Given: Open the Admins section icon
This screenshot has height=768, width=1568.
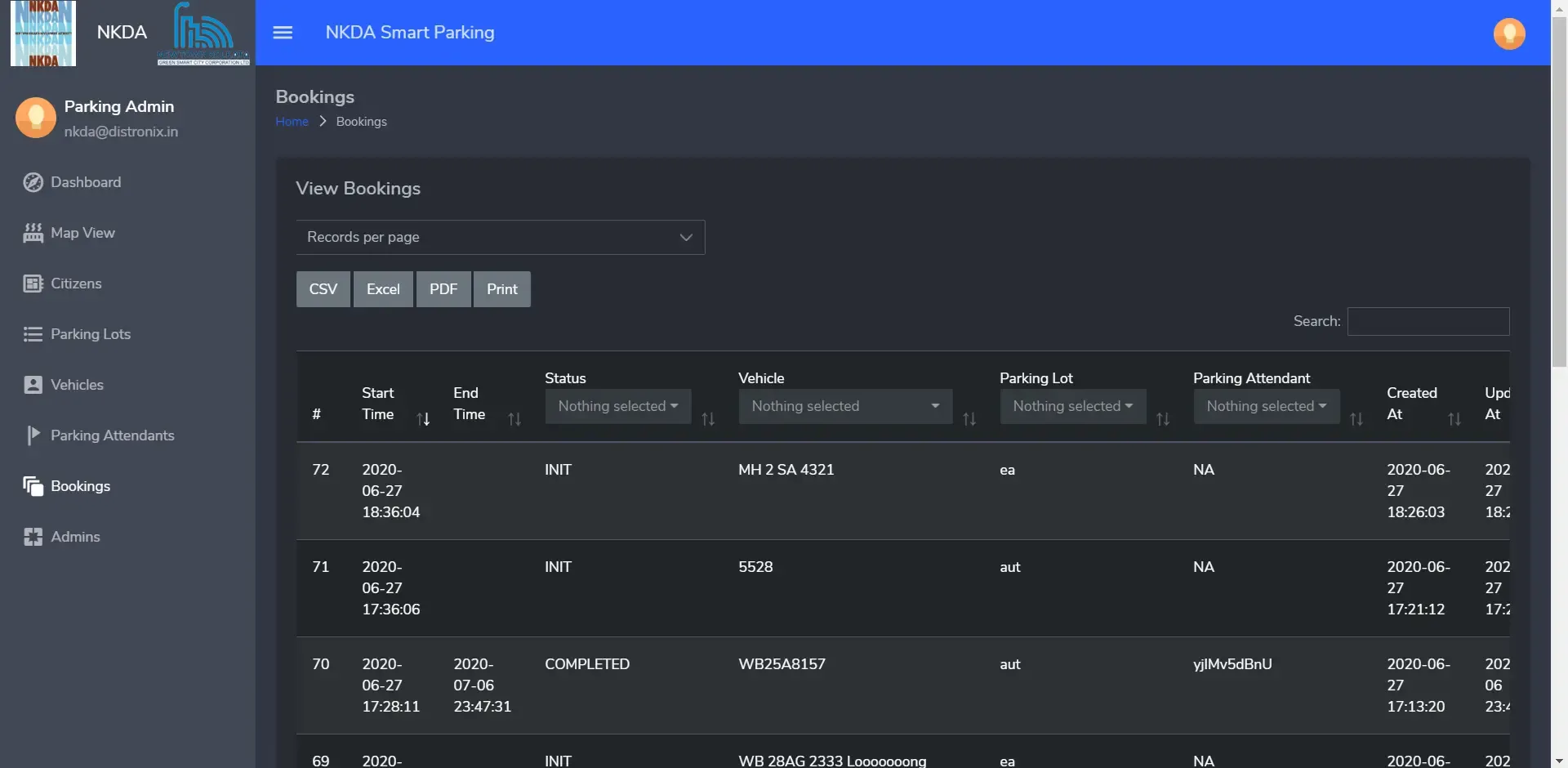Looking at the screenshot, I should coord(31,537).
